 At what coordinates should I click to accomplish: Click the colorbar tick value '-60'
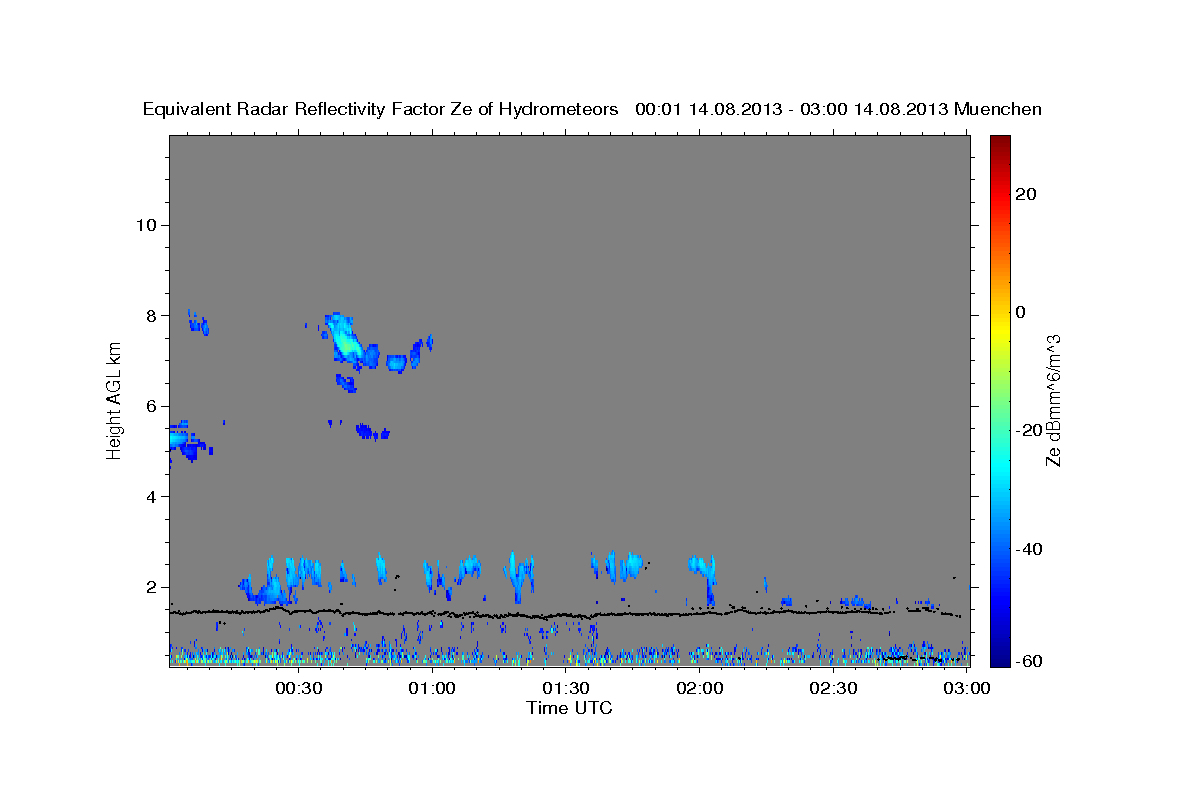(x=1027, y=661)
